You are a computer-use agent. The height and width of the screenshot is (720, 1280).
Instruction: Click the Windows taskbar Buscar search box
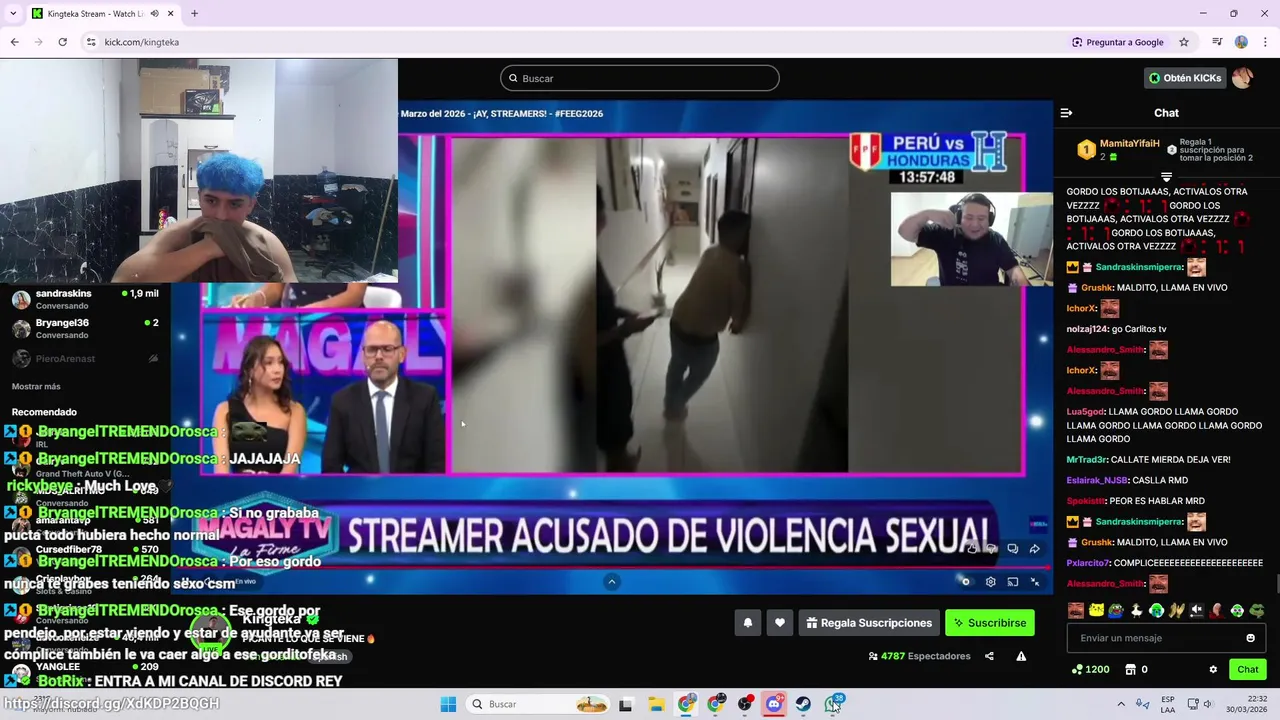pyautogui.click(x=538, y=704)
